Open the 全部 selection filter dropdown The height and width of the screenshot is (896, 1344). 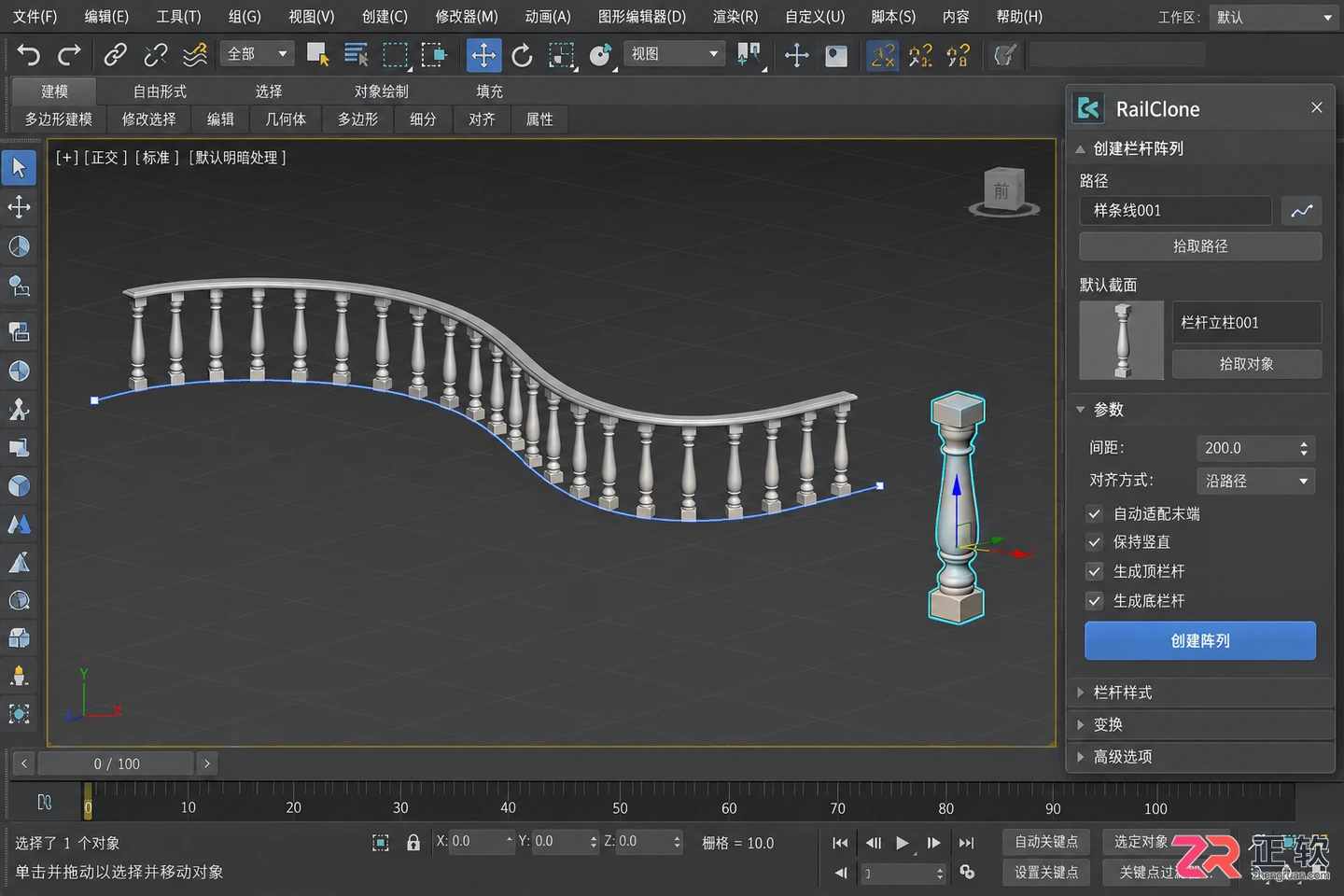coord(259,54)
